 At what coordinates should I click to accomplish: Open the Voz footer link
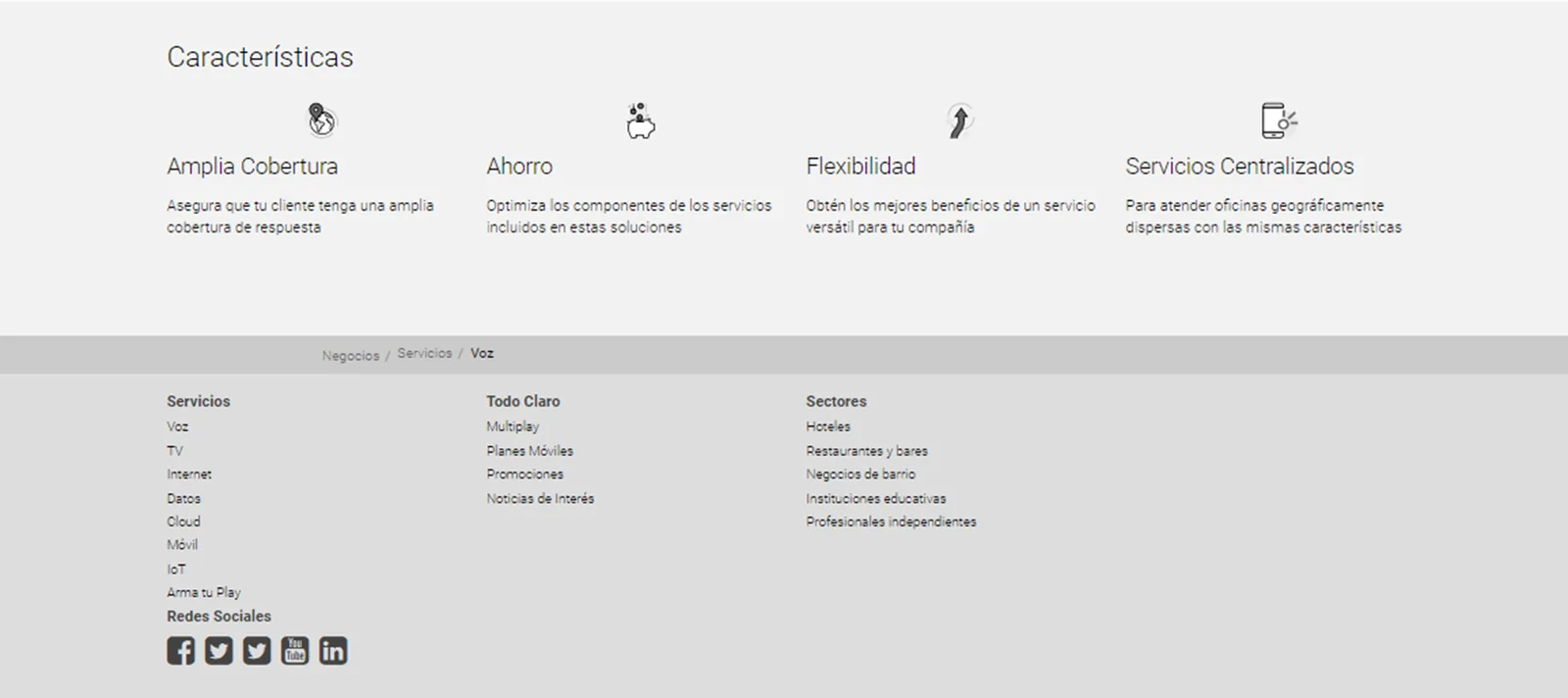pos(177,426)
